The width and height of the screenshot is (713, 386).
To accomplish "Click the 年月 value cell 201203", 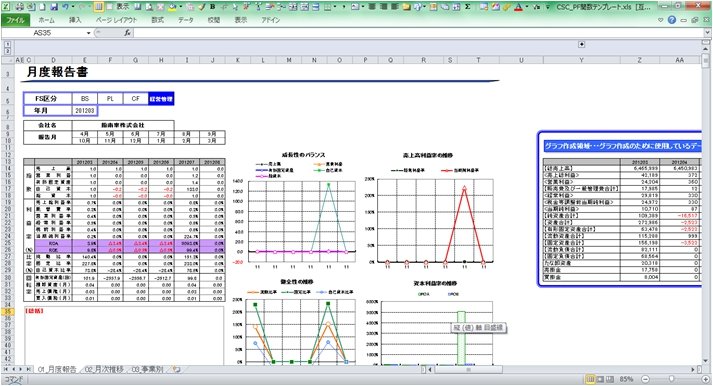I will pyautogui.click(x=85, y=110).
